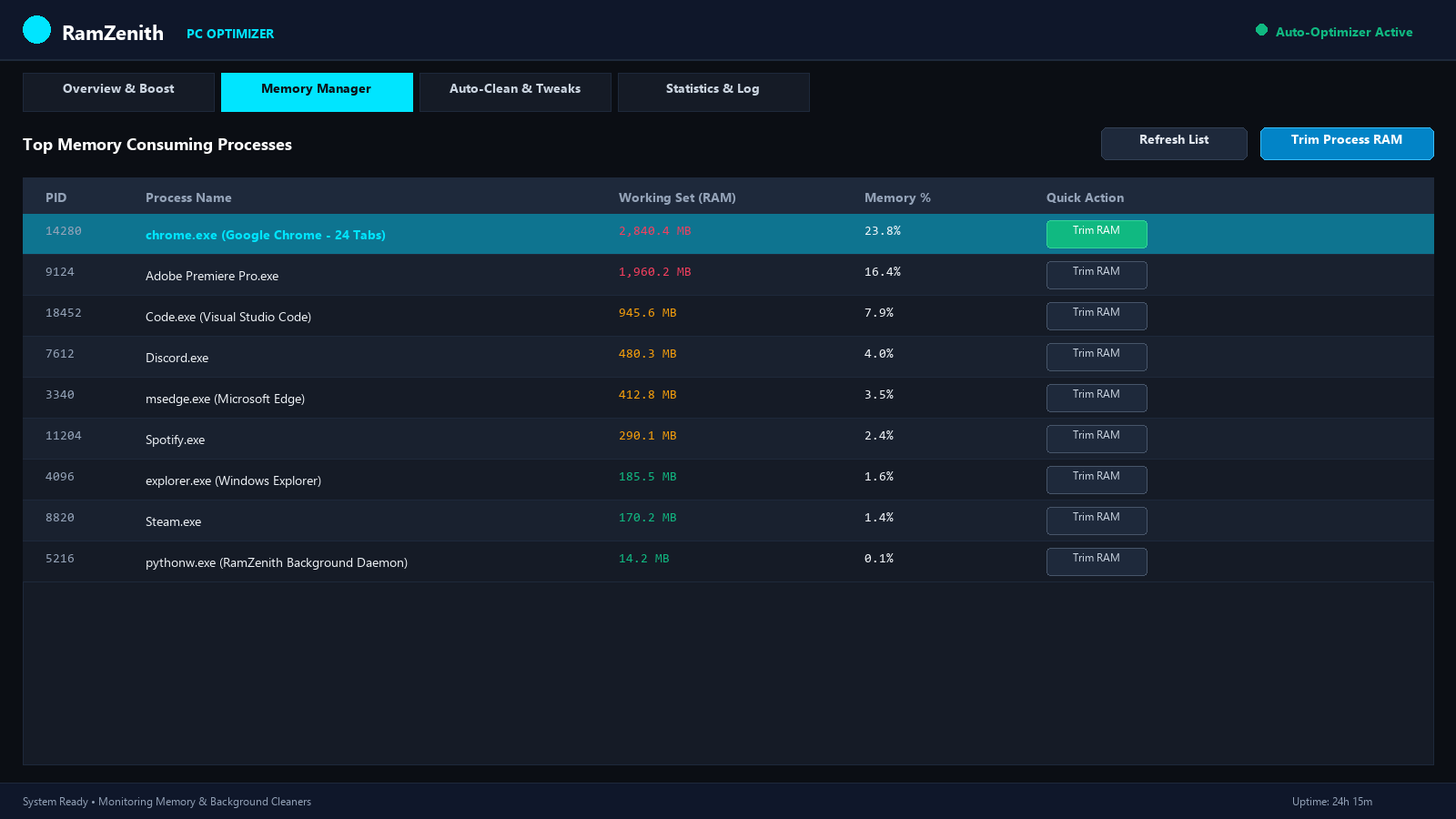Trim RAM for the pythonw.exe daemon
Screen dimensions: 1456x819
pyautogui.click(x=1097, y=561)
